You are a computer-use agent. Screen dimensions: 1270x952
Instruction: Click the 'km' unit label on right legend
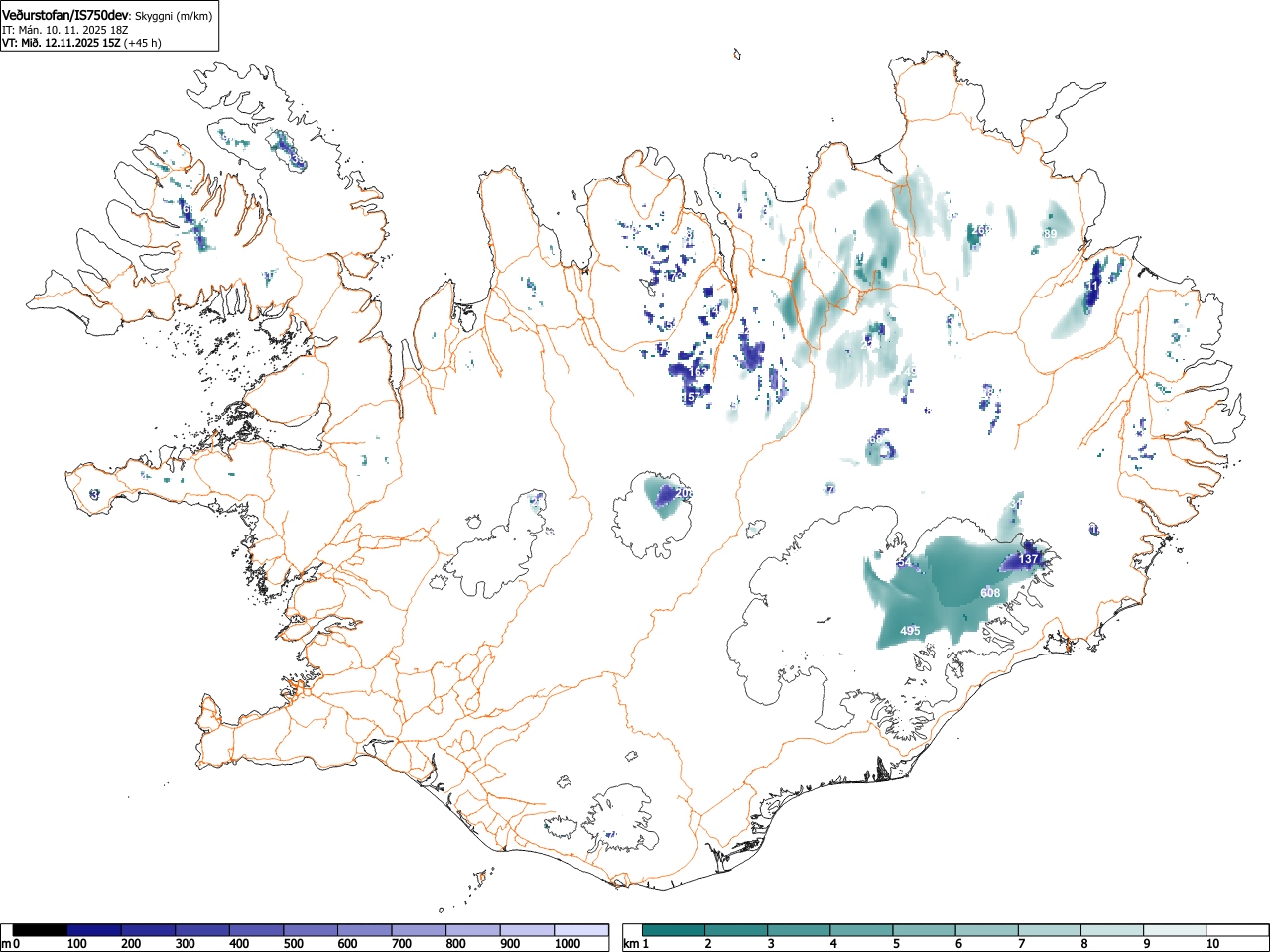pyautogui.click(x=631, y=944)
